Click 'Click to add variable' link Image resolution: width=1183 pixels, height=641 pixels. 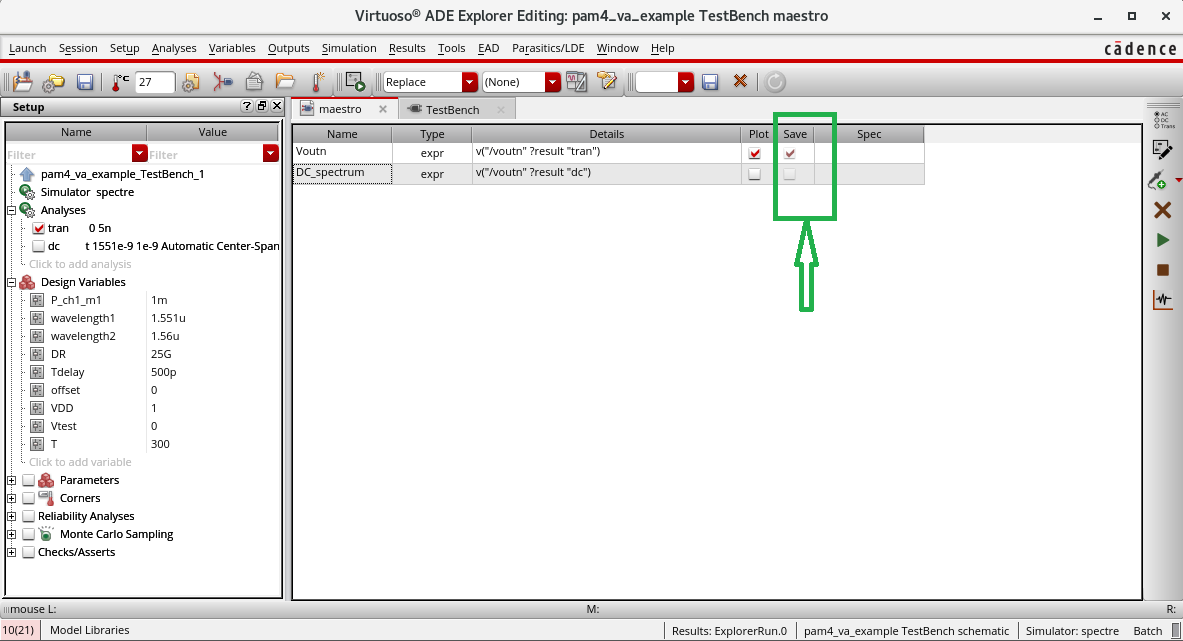point(80,462)
